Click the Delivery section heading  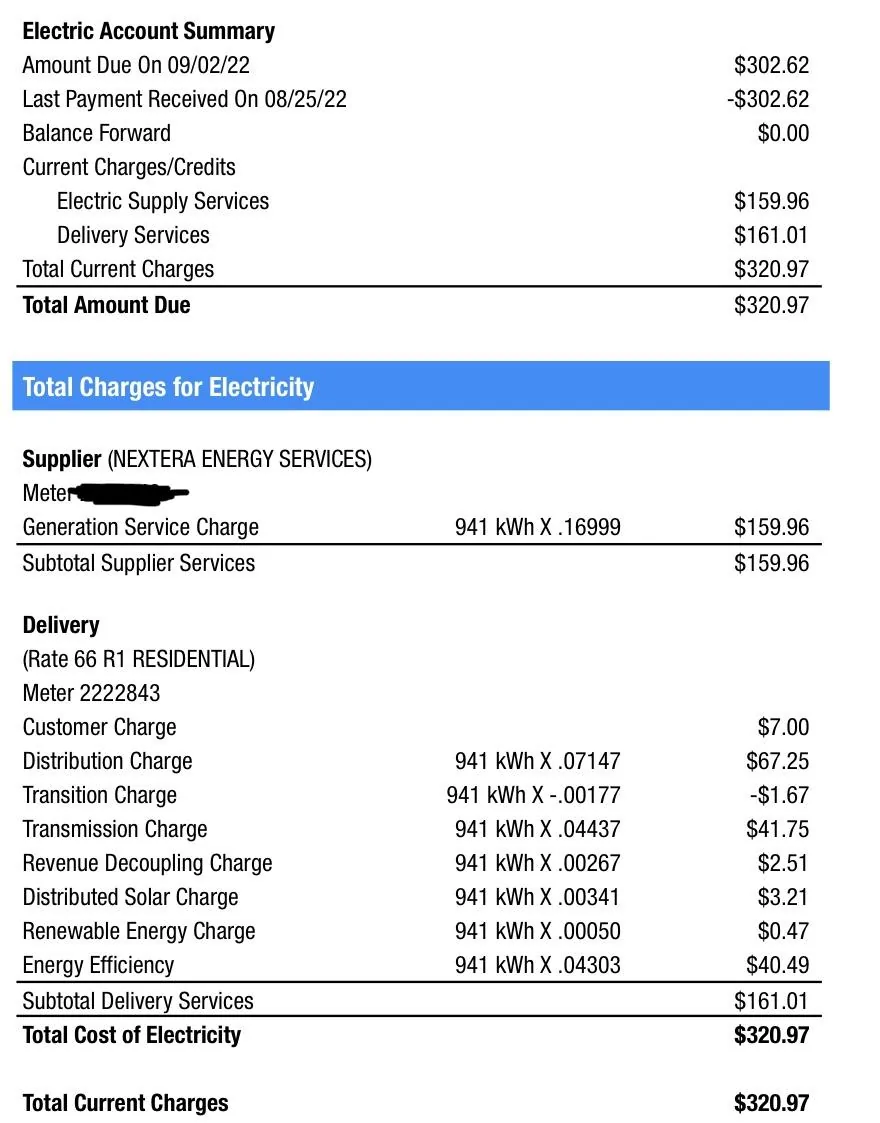pyautogui.click(x=61, y=625)
